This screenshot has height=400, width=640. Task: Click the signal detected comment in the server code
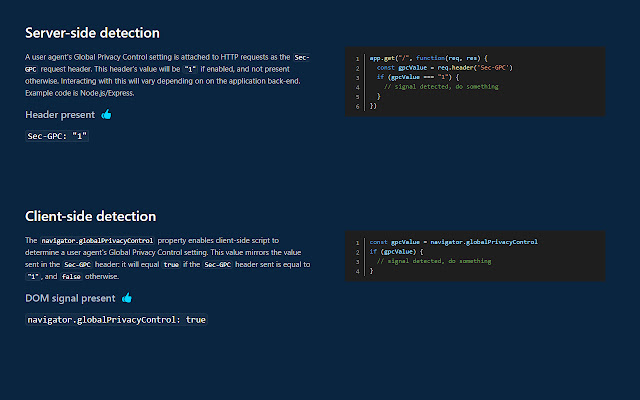(441, 86)
